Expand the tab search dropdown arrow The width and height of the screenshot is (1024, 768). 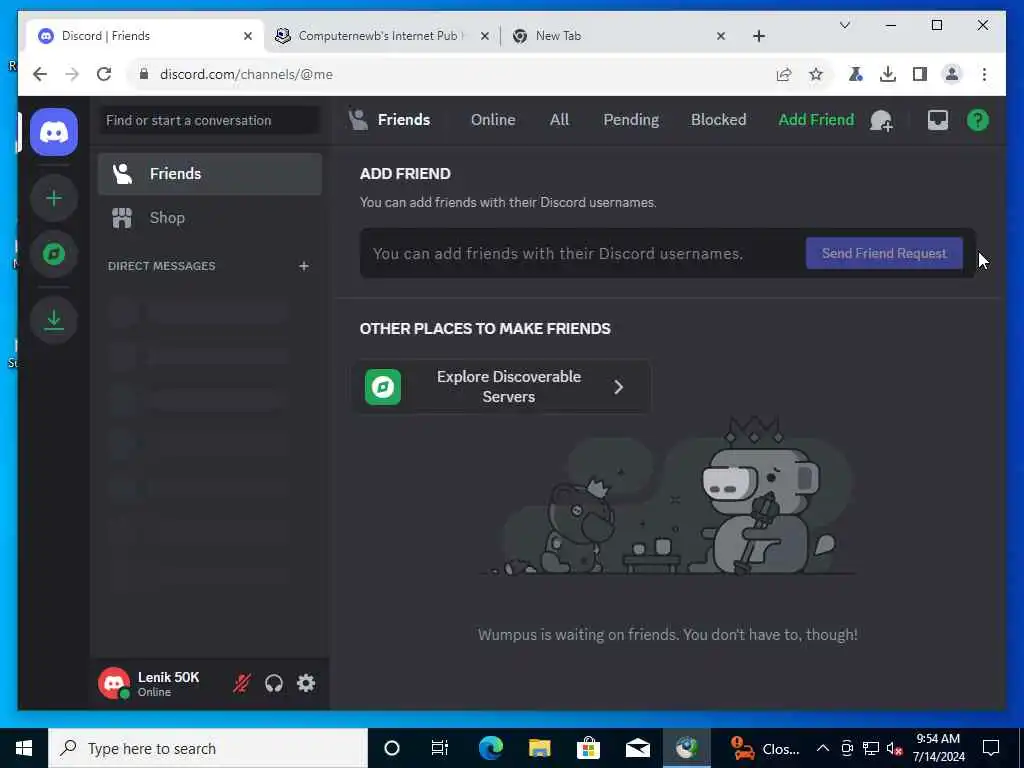tap(844, 25)
